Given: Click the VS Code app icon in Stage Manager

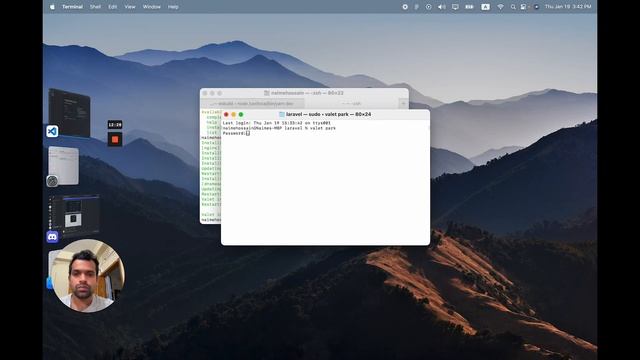Looking at the screenshot, I should [52, 131].
